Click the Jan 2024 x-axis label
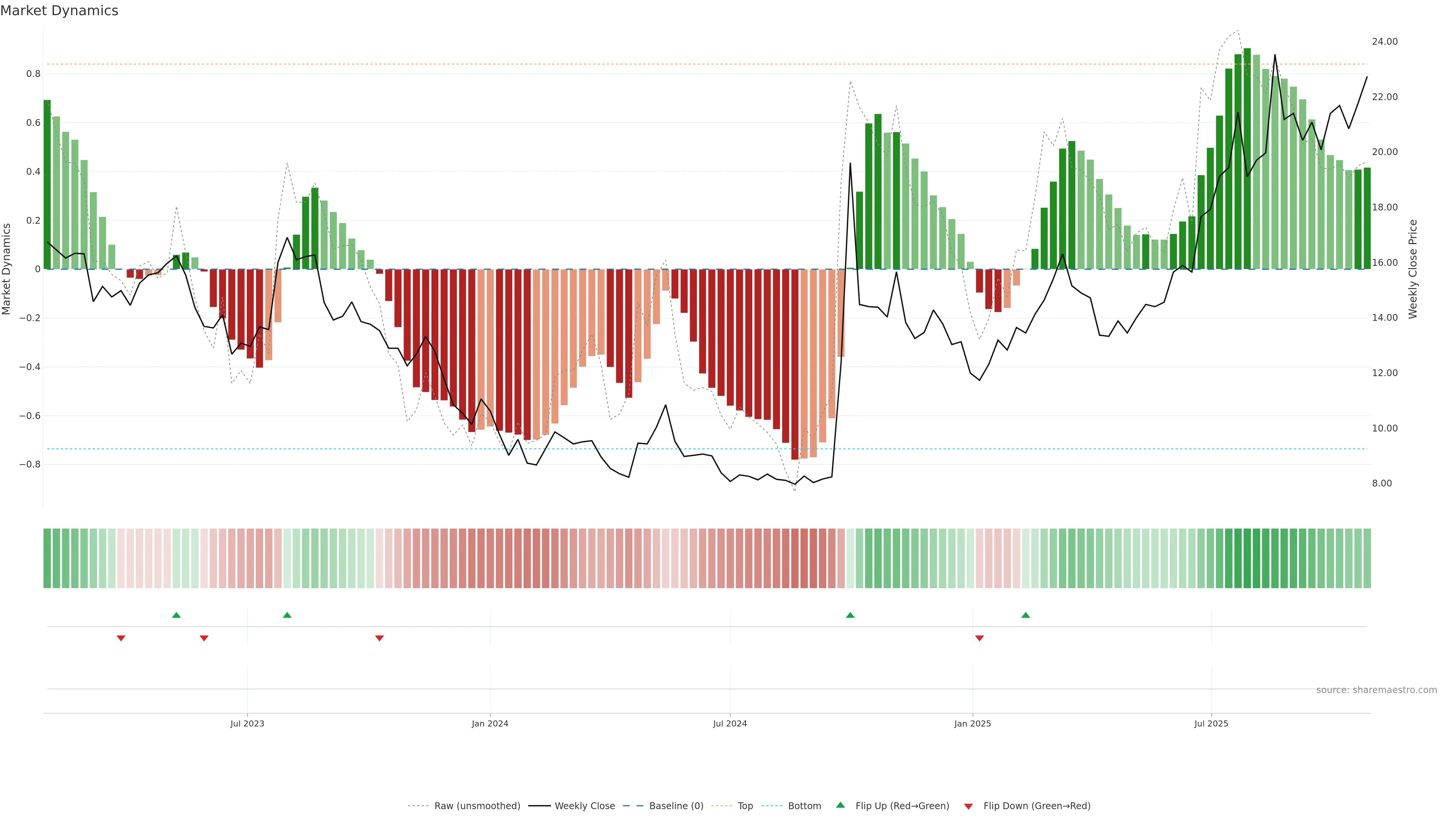 490,723
